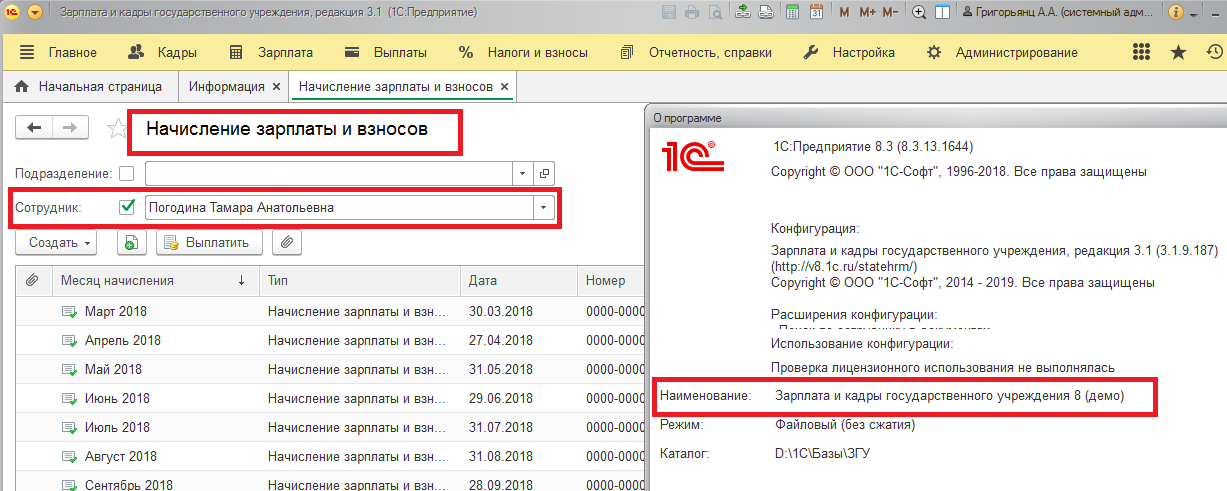Enable the Подразделение filter checkbox
1227x491 pixels.
(126, 172)
